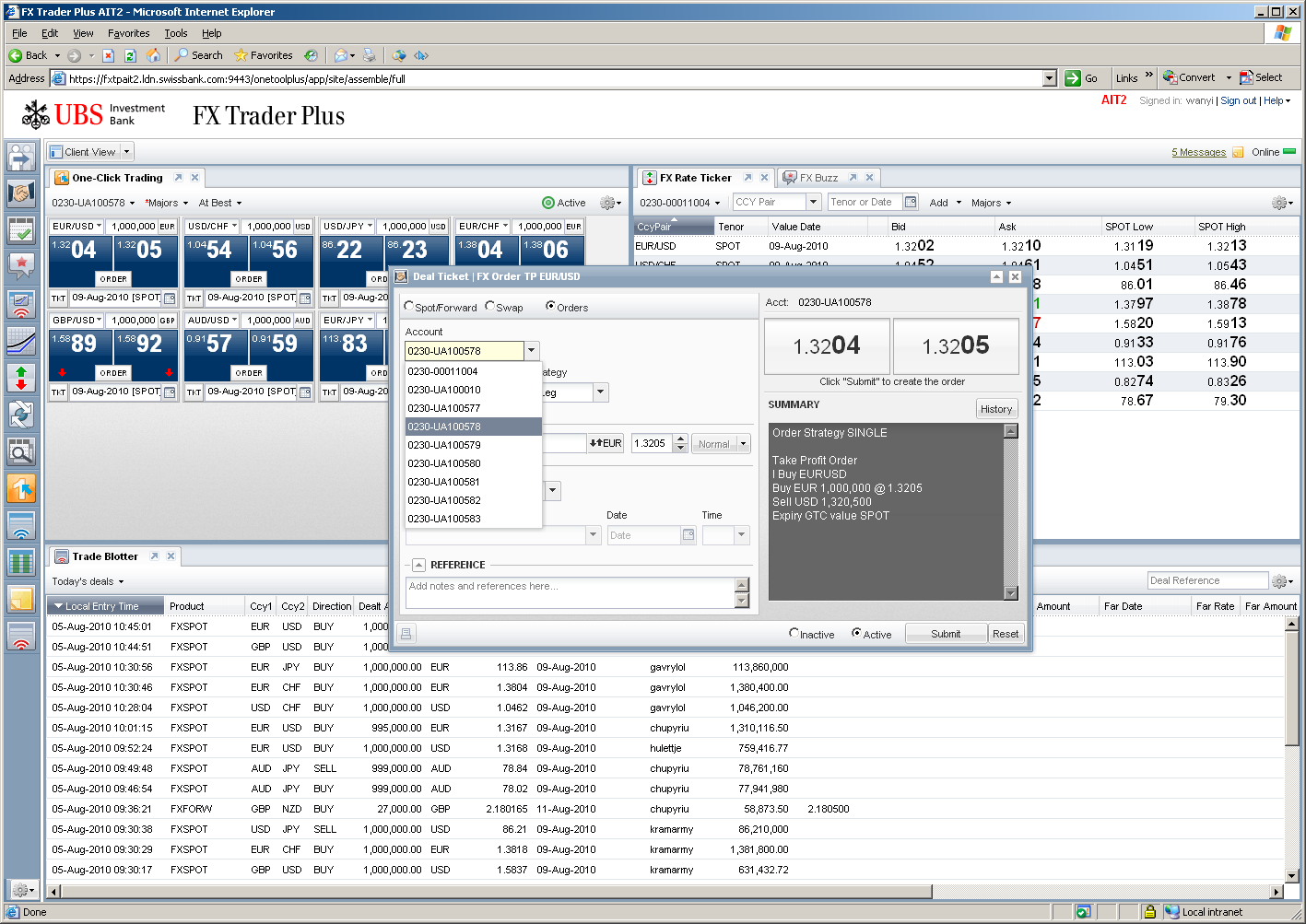
Task: Click the yellow sticky note sidebar icon
Action: (20, 599)
